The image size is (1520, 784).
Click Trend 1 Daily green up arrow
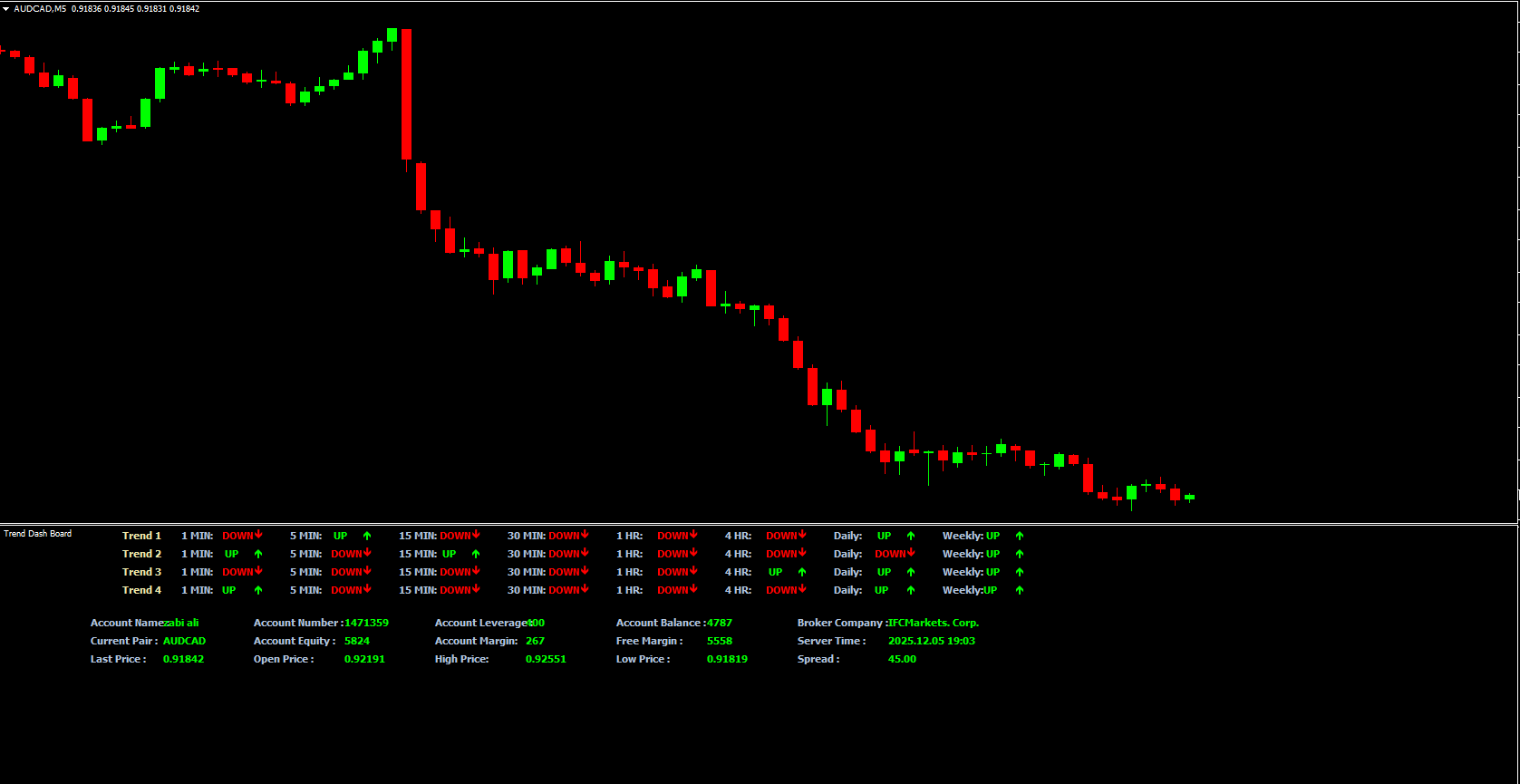click(x=911, y=536)
